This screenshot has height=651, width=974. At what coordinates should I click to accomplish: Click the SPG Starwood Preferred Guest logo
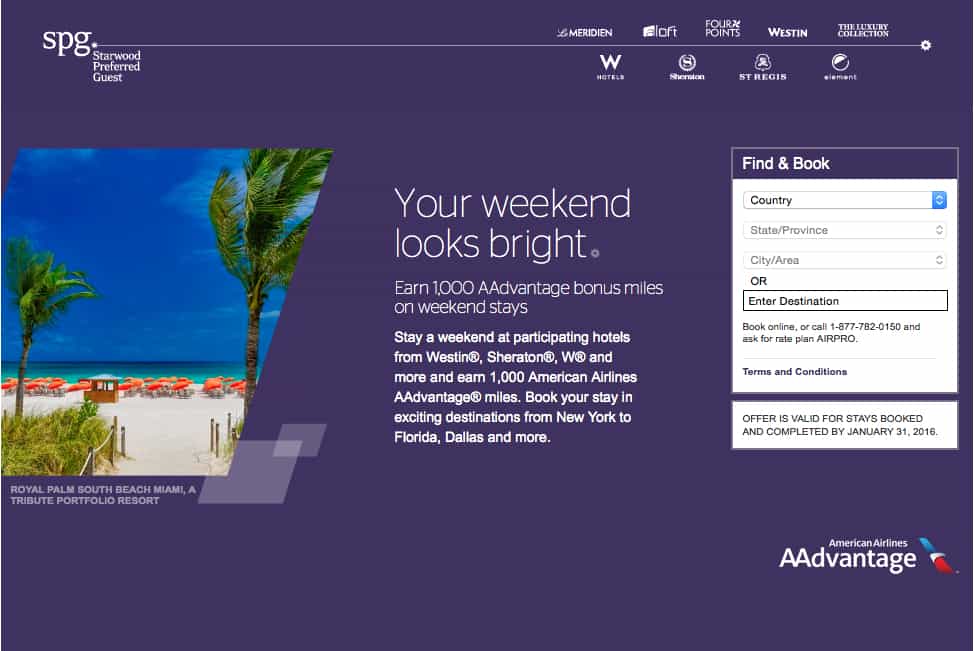coord(91,56)
